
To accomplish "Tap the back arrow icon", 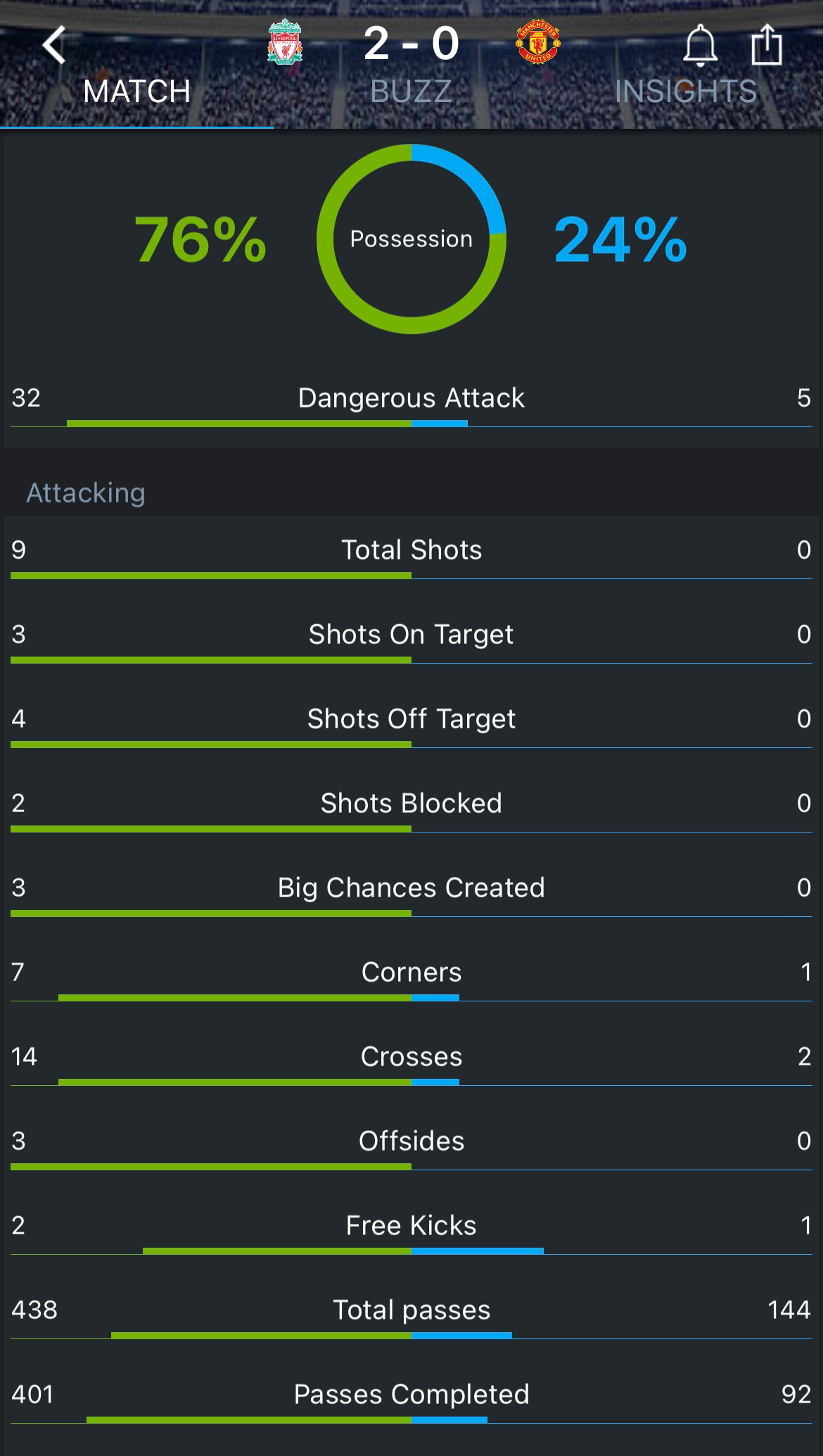I will [54, 45].
